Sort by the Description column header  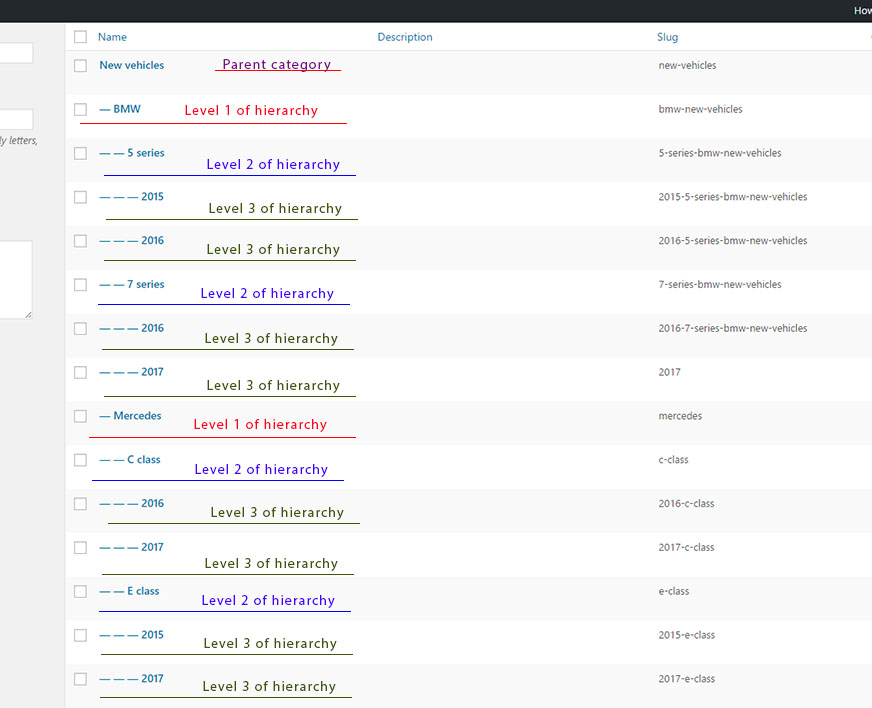(x=405, y=37)
